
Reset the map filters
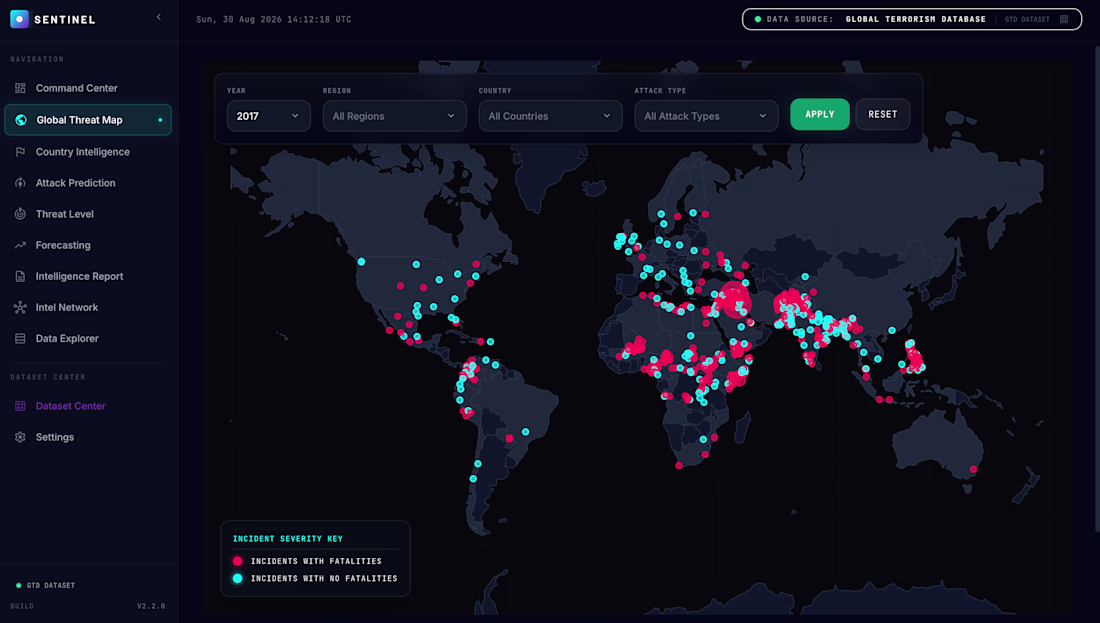pyautogui.click(x=883, y=114)
